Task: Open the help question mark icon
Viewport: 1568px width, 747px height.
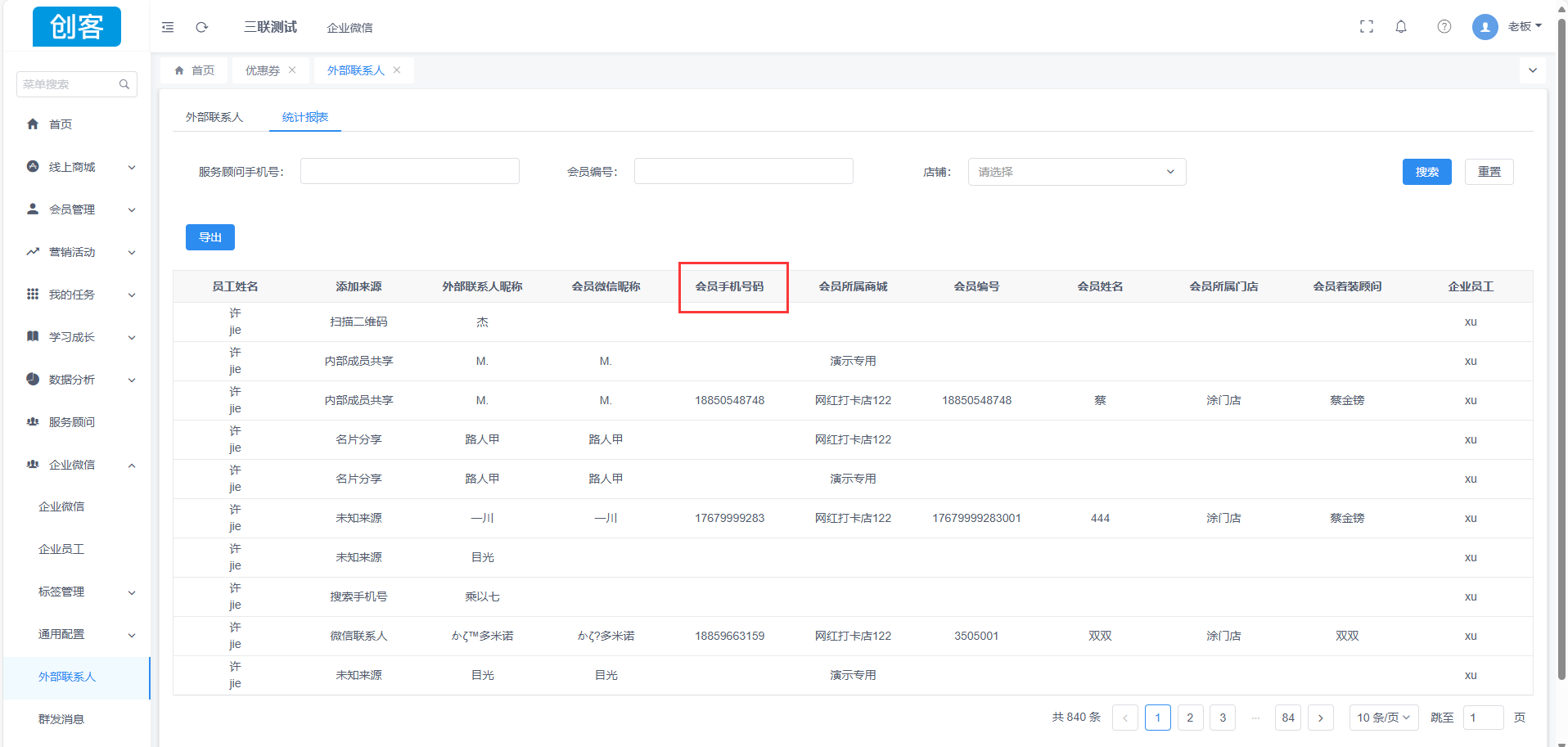Action: pos(1444,26)
